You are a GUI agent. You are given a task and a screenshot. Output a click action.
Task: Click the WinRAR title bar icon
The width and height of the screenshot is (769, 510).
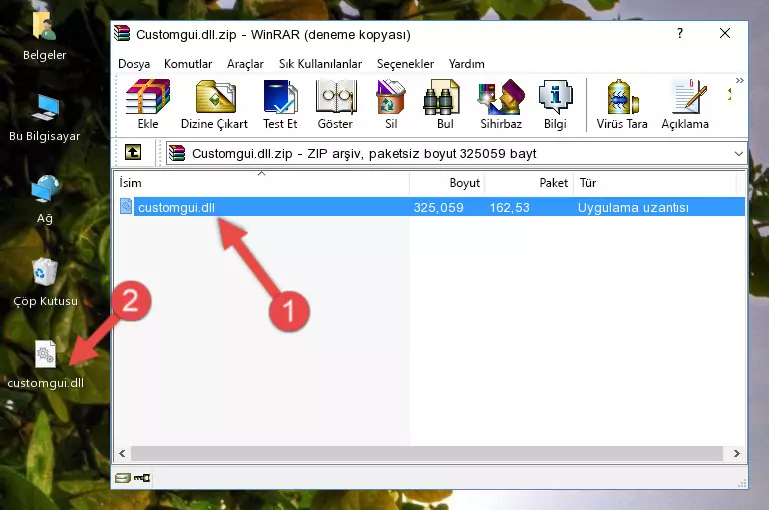pos(122,34)
